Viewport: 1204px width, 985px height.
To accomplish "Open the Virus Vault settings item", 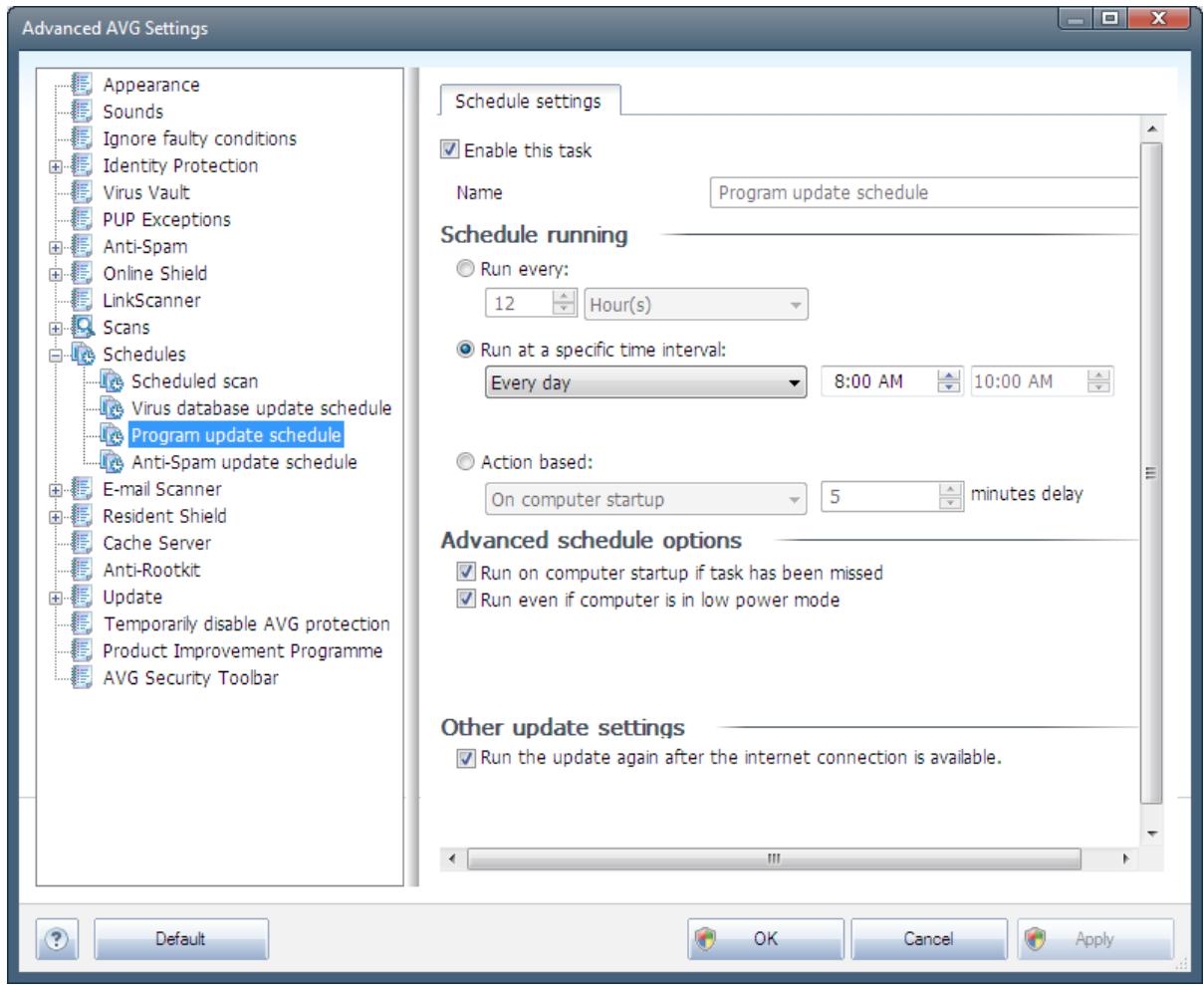I will [x=146, y=193].
